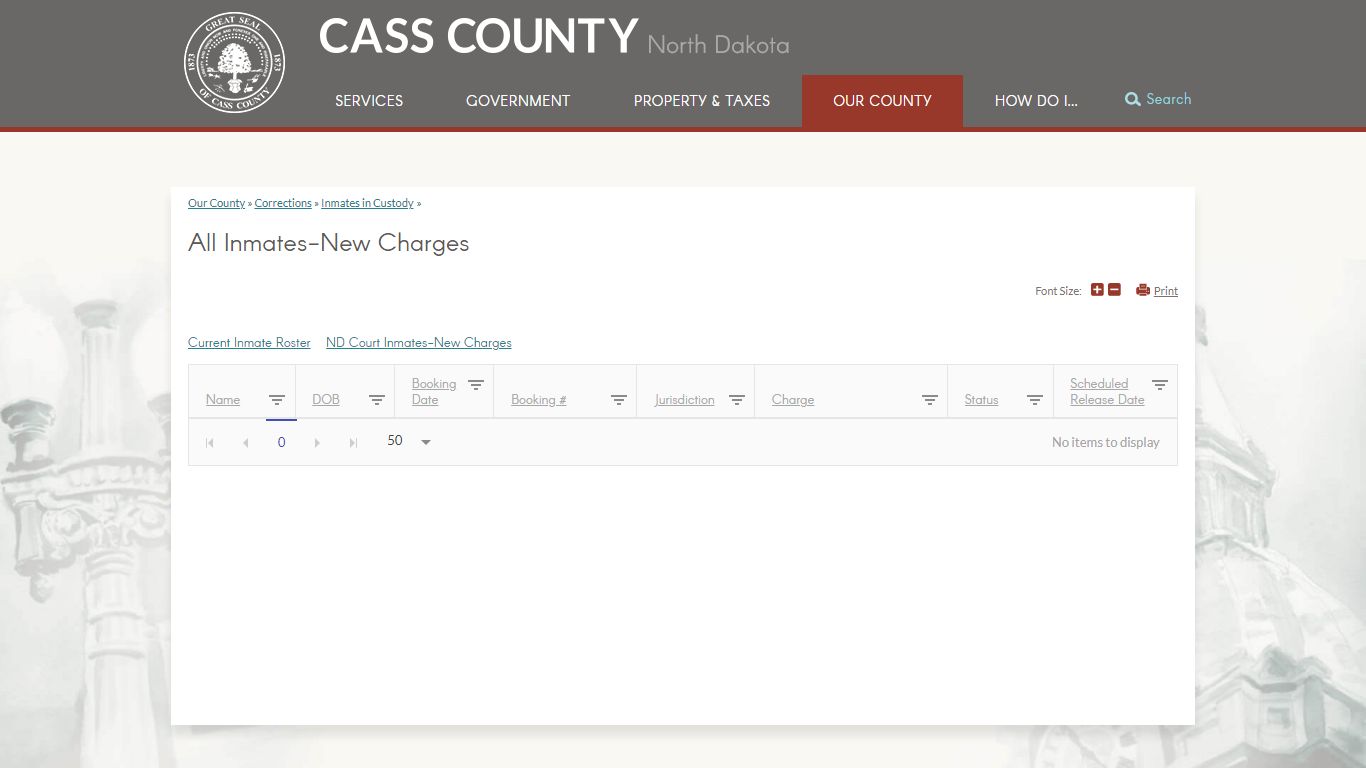
Task: Sort table by Name column header
Action: (x=223, y=400)
